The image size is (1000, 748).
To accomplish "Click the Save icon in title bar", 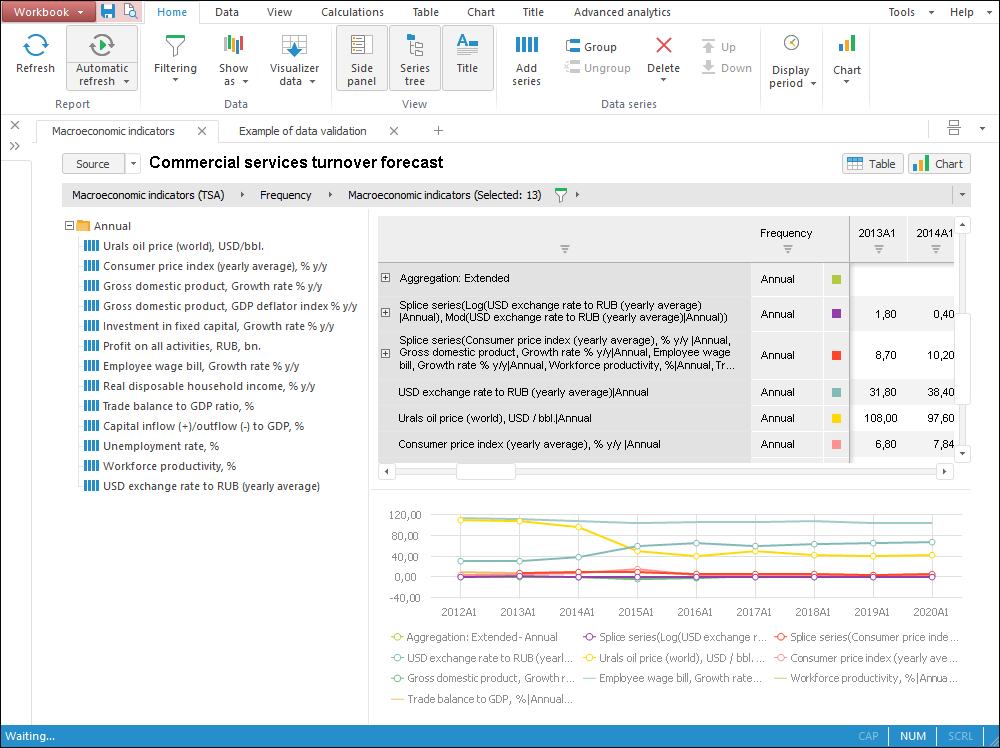I will [x=108, y=12].
